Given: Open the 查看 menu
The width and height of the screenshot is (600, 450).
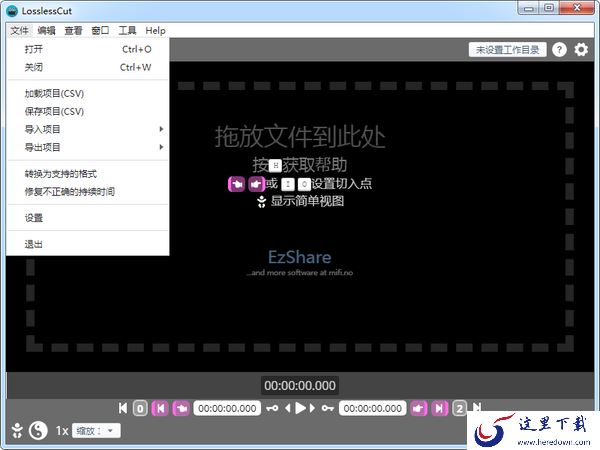Looking at the screenshot, I should [73, 31].
